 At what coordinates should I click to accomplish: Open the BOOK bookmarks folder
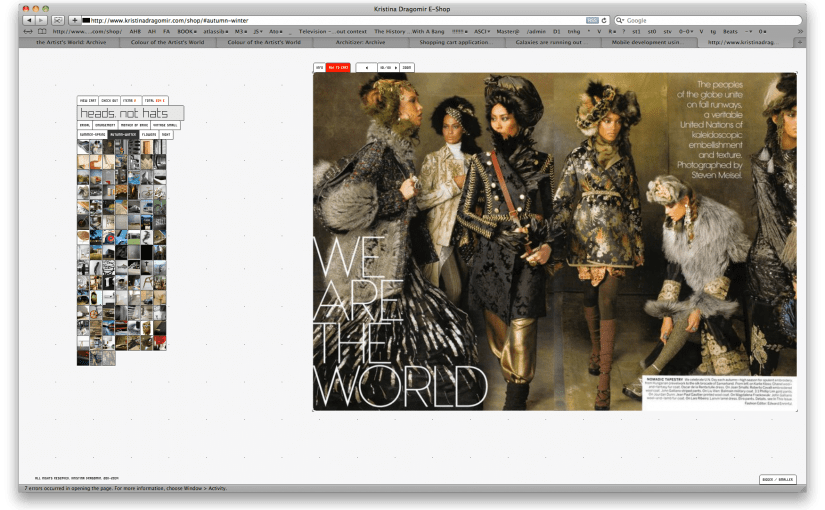pyautogui.click(x=187, y=32)
